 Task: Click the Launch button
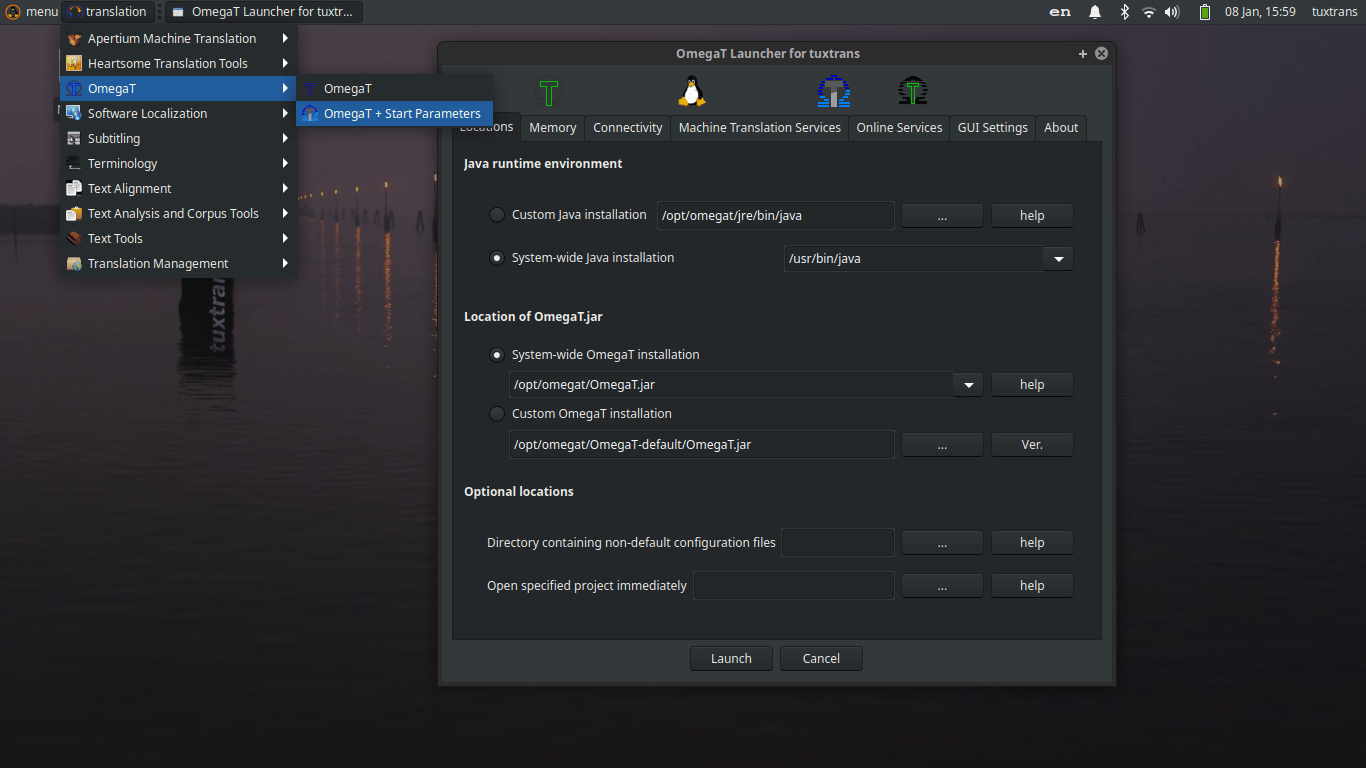(x=731, y=659)
